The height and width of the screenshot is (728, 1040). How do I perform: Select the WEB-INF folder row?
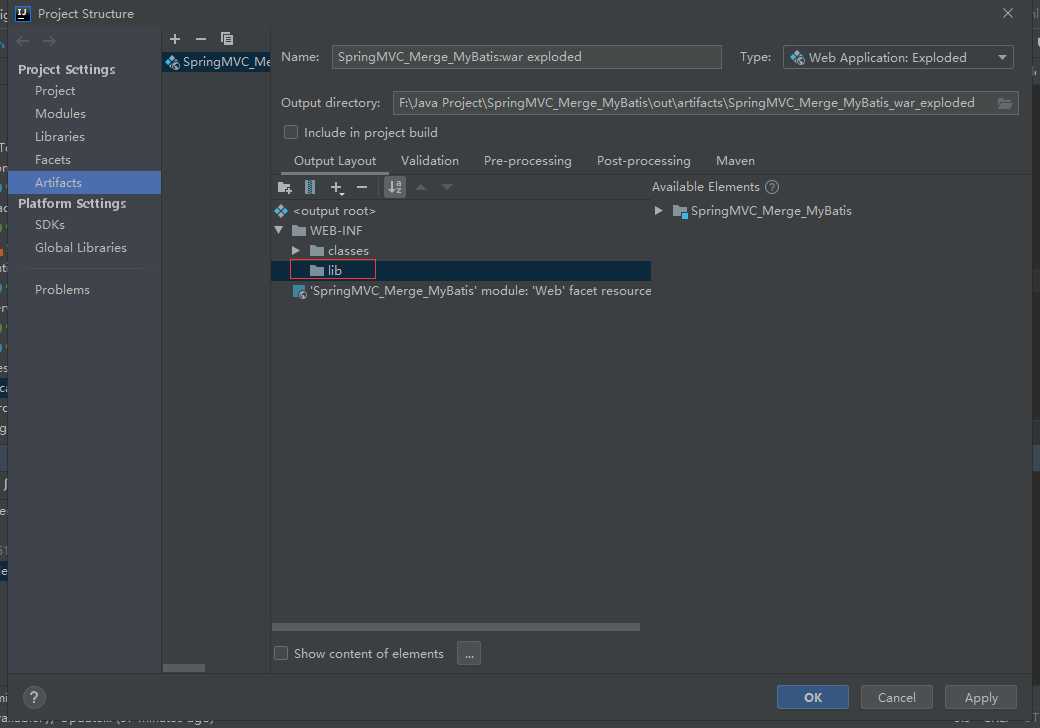pyautogui.click(x=461, y=231)
